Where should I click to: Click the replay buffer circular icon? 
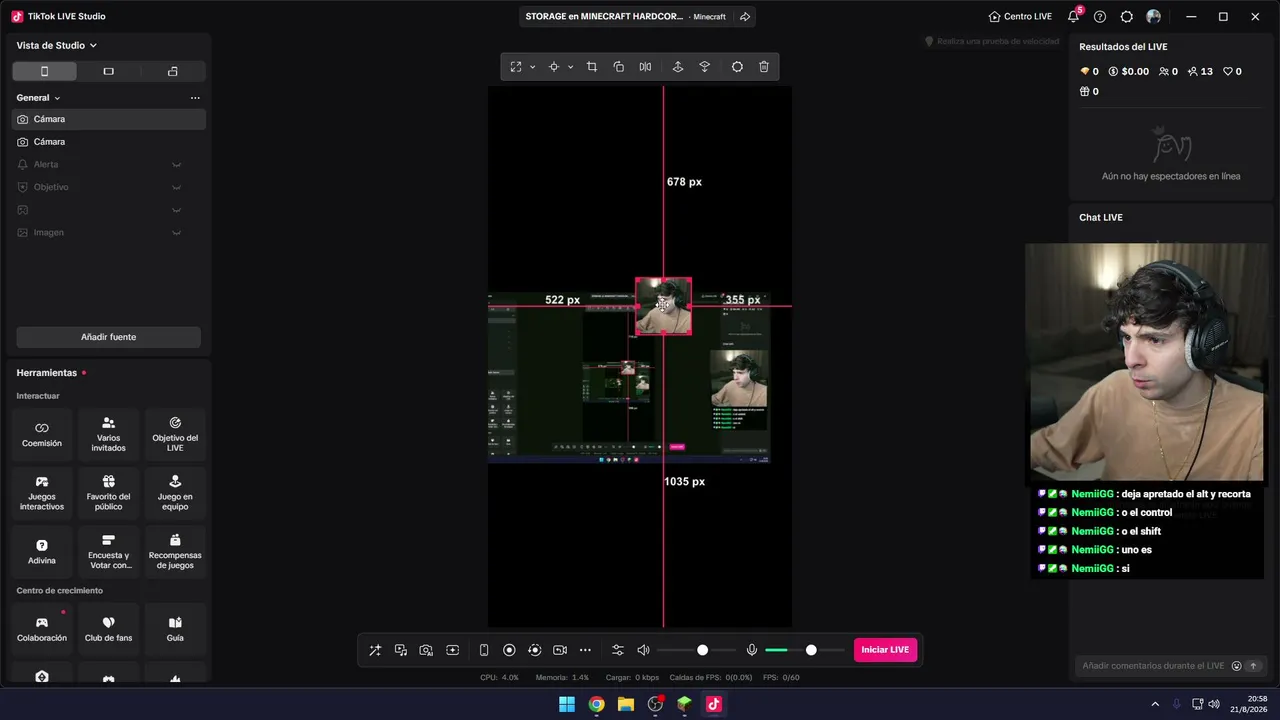[534, 650]
